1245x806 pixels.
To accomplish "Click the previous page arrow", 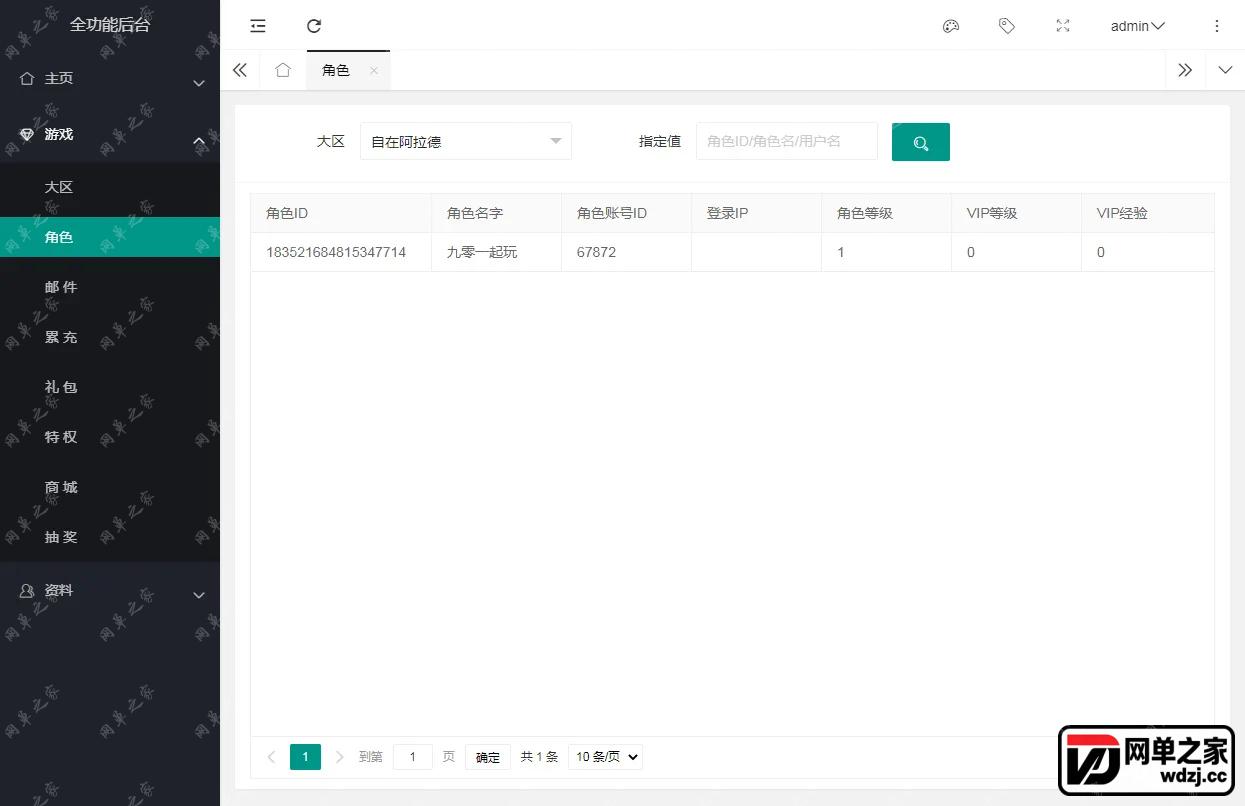I will [x=271, y=757].
